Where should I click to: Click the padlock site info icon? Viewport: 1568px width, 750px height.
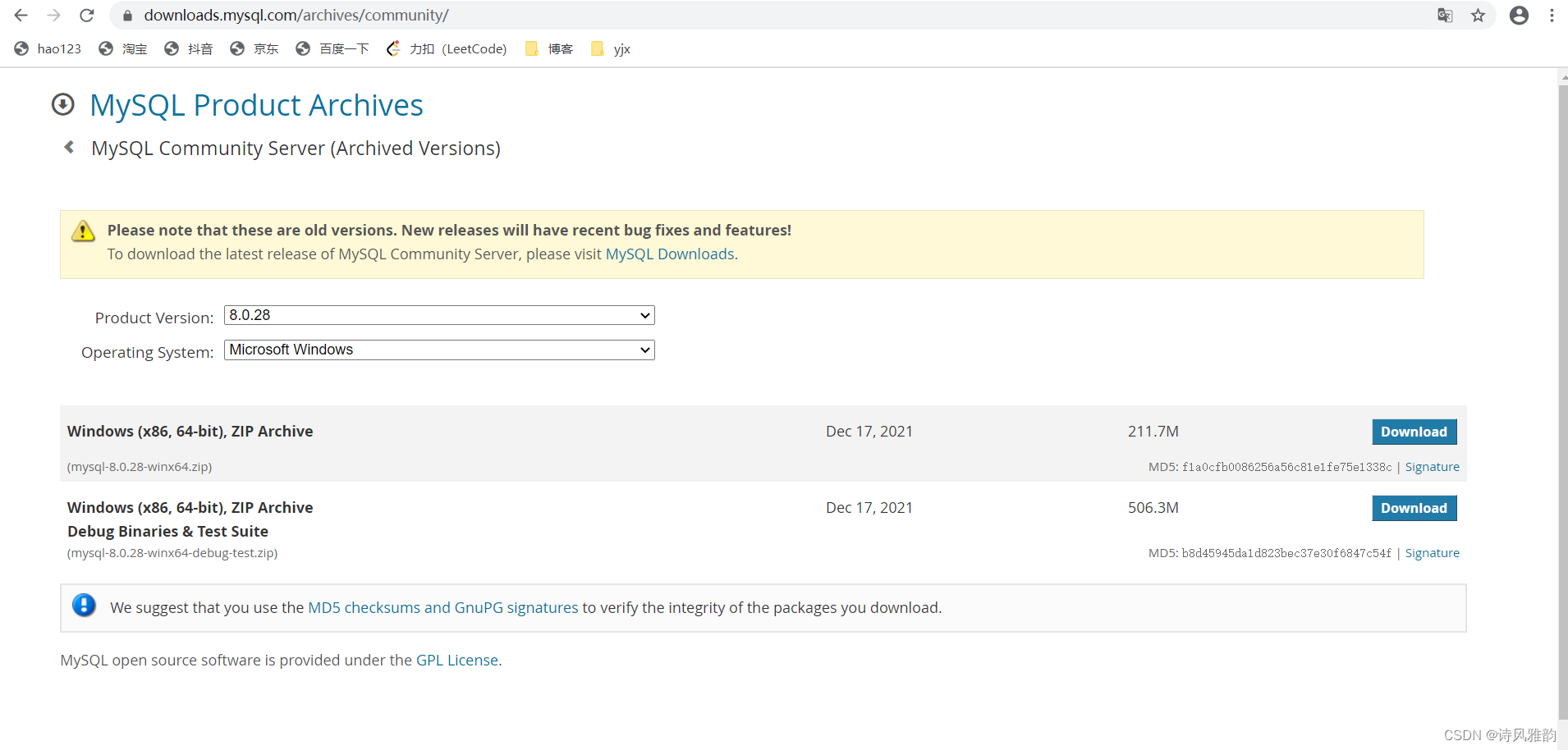coord(127,16)
